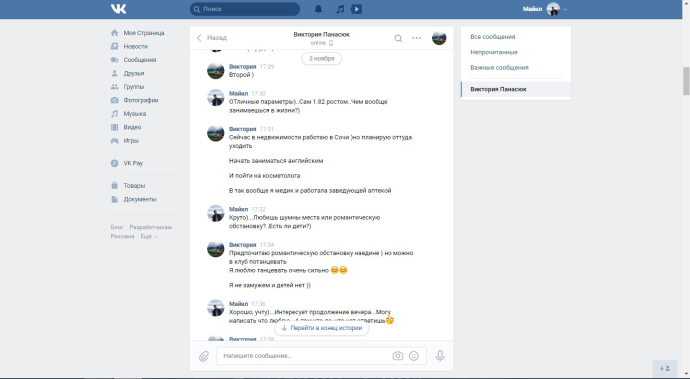Click the VK Pay coin icon
Viewport: 690px width, 379px height.
[114, 163]
